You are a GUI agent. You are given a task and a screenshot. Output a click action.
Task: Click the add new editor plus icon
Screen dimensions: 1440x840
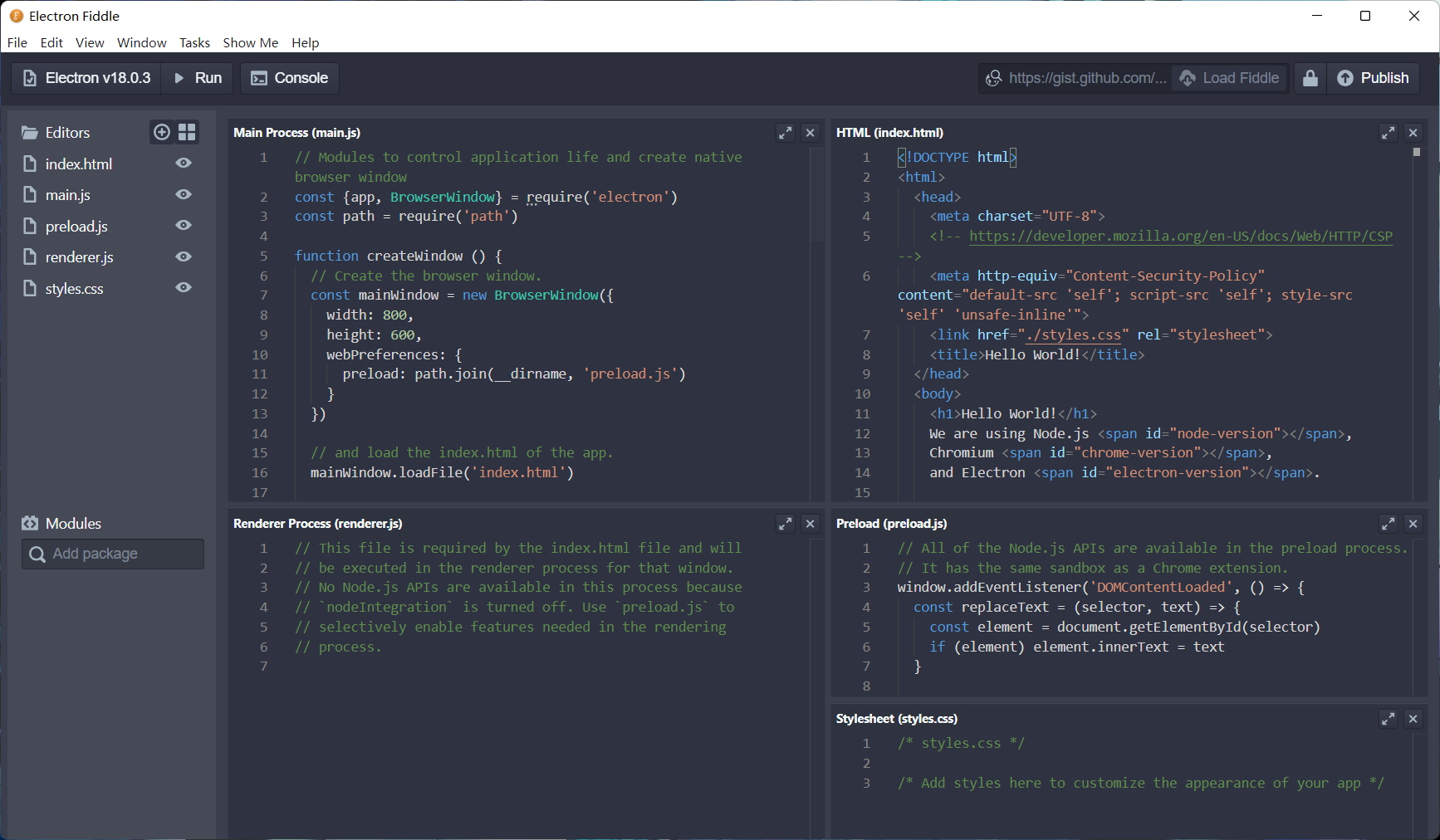162,132
